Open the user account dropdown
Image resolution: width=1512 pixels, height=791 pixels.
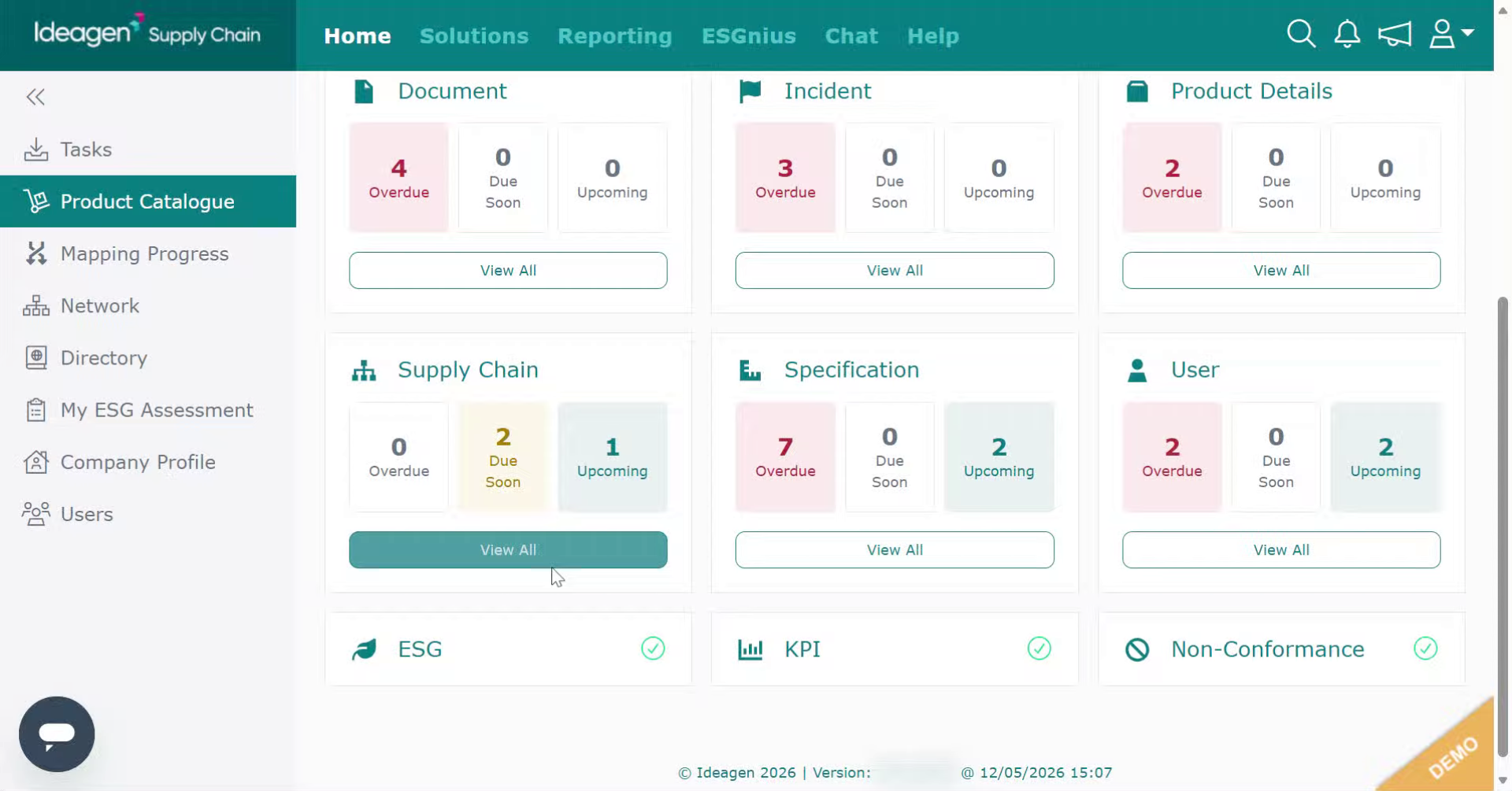tap(1451, 34)
